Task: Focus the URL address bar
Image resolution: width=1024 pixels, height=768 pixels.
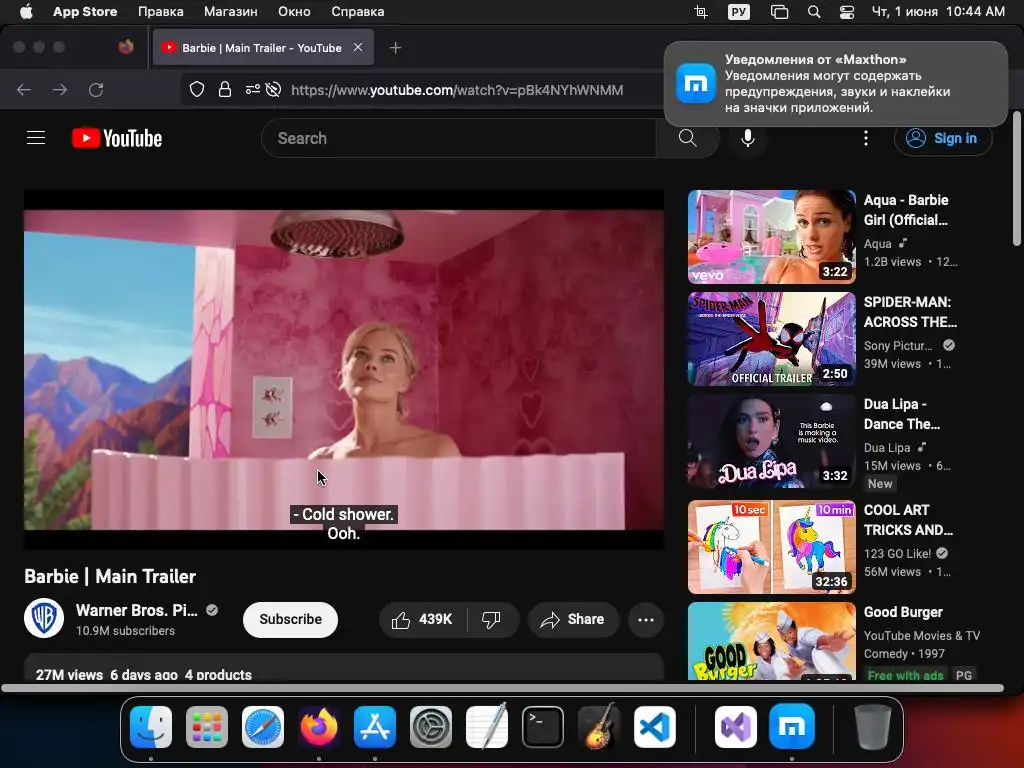Action: pyautogui.click(x=457, y=89)
